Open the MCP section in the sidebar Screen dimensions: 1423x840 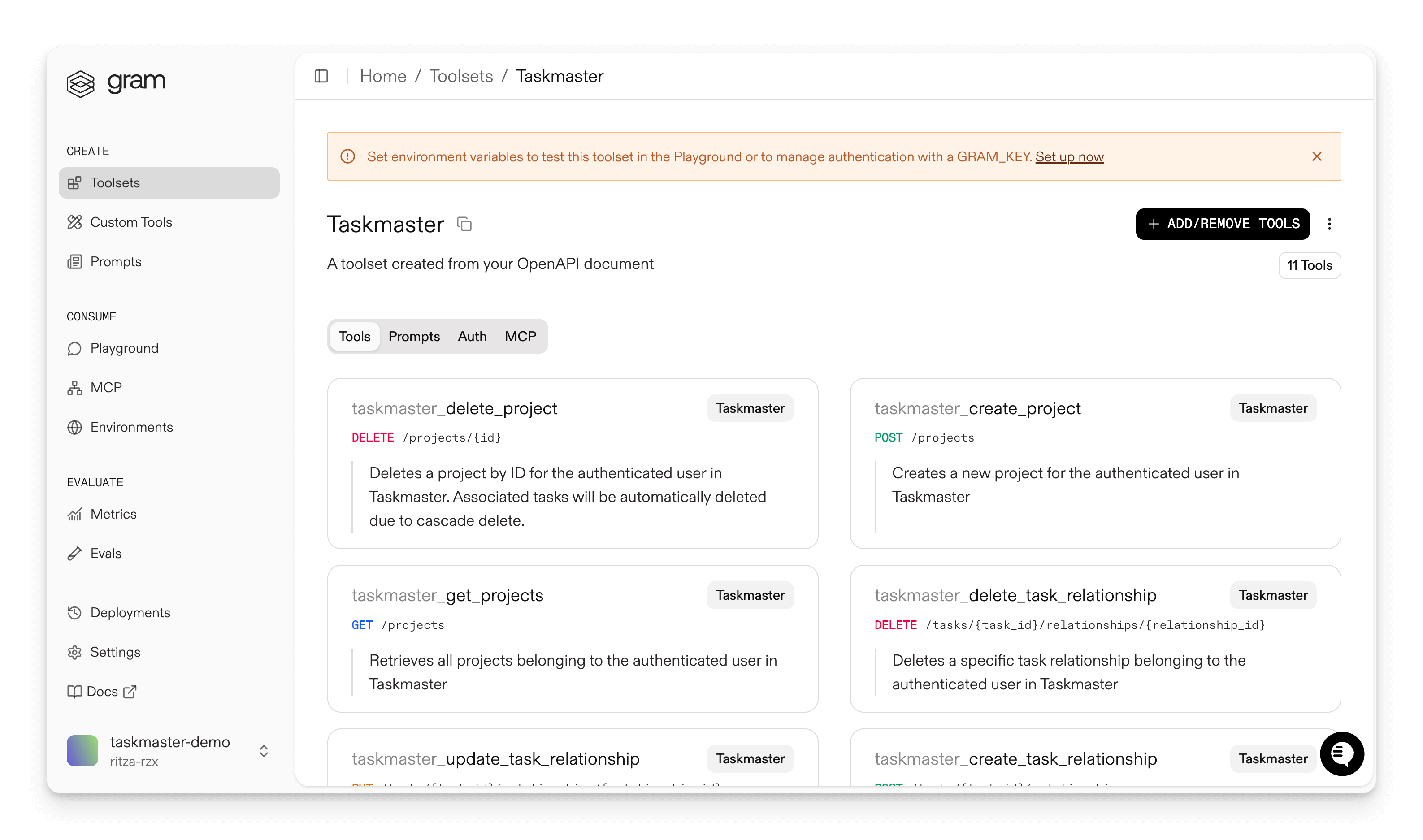pyautogui.click(x=106, y=387)
